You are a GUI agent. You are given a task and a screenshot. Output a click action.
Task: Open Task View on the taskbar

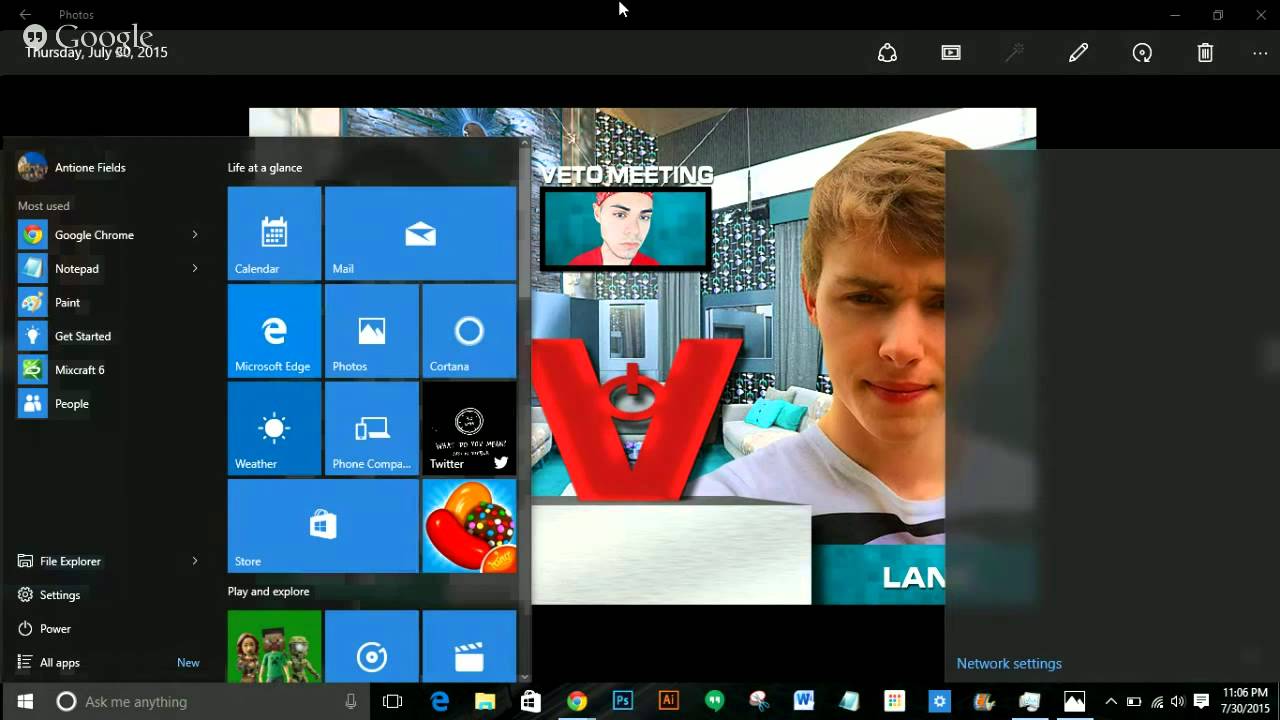393,702
